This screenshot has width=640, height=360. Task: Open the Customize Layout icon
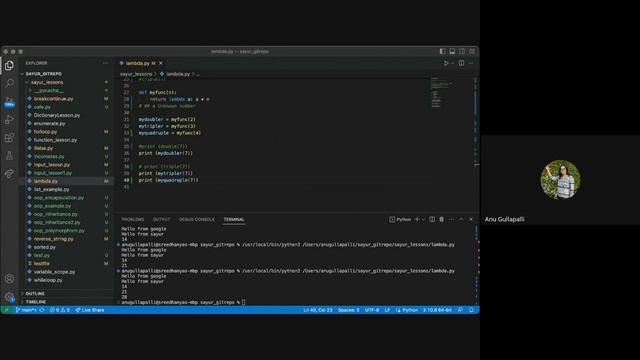(472, 51)
